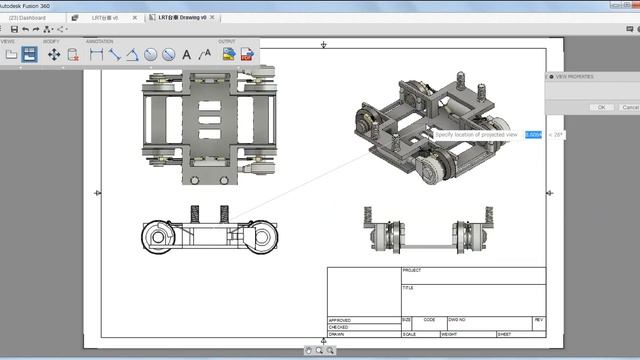Click OK in View Properties panel
This screenshot has height=360, width=640.
(601, 107)
